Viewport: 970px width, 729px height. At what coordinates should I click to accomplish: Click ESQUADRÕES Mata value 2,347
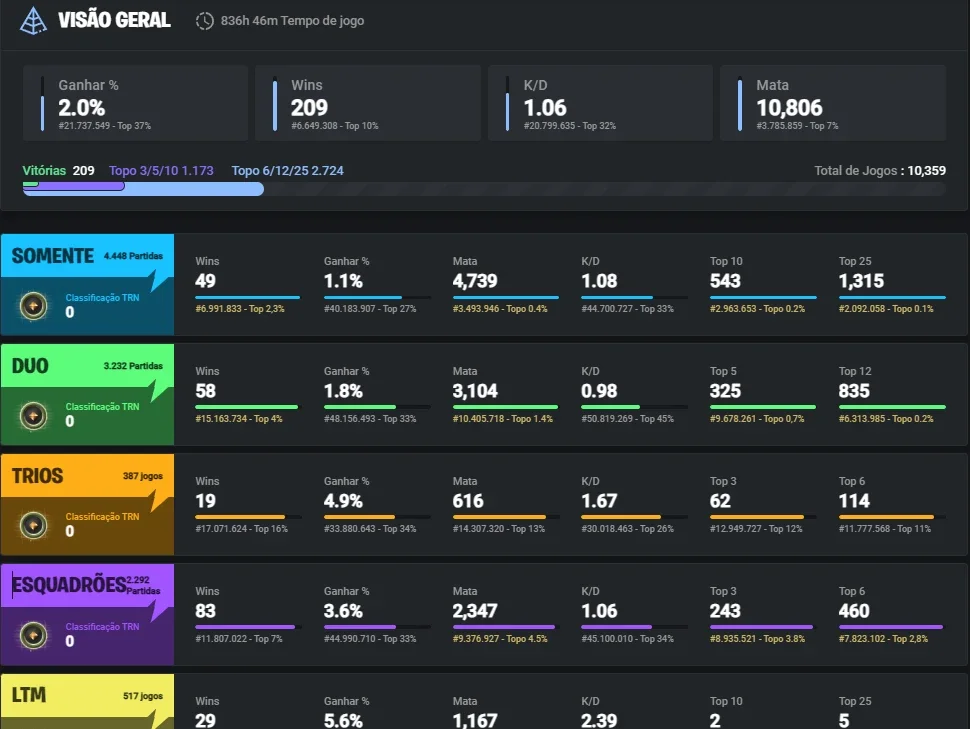pyautogui.click(x=475, y=611)
